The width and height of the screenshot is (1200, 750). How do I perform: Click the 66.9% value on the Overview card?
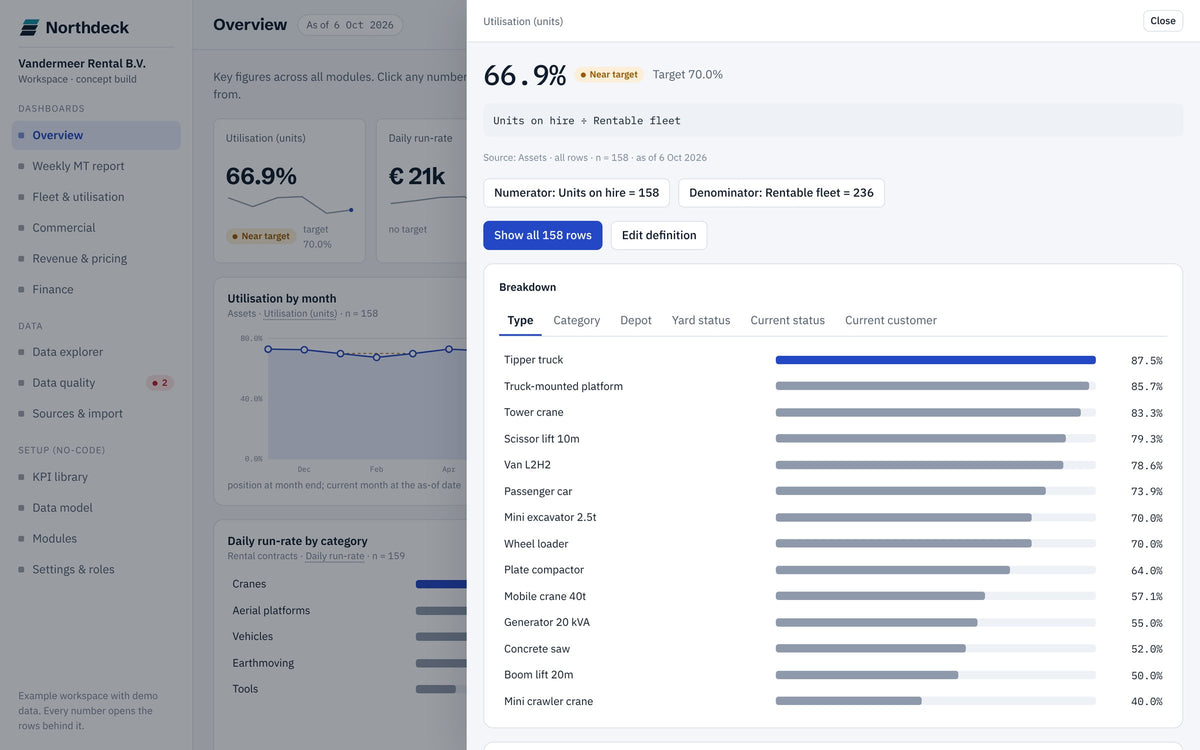click(261, 176)
